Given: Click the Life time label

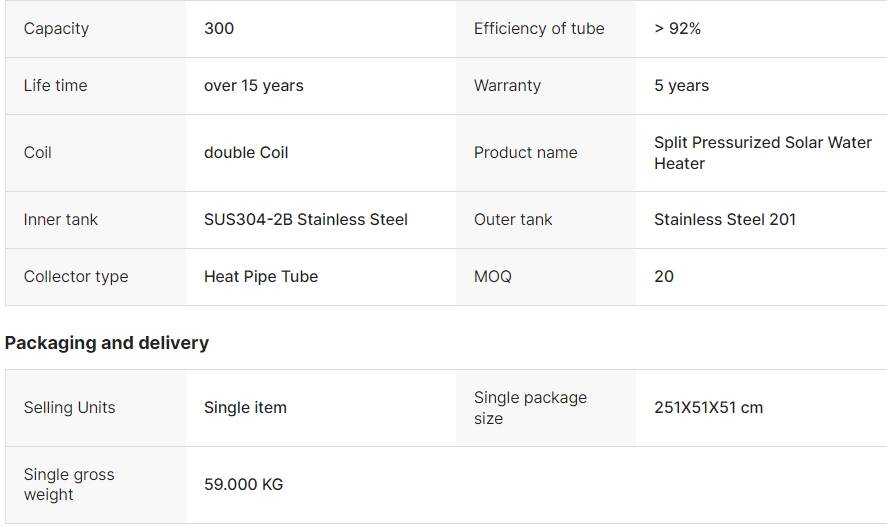Looking at the screenshot, I should 55,86.
